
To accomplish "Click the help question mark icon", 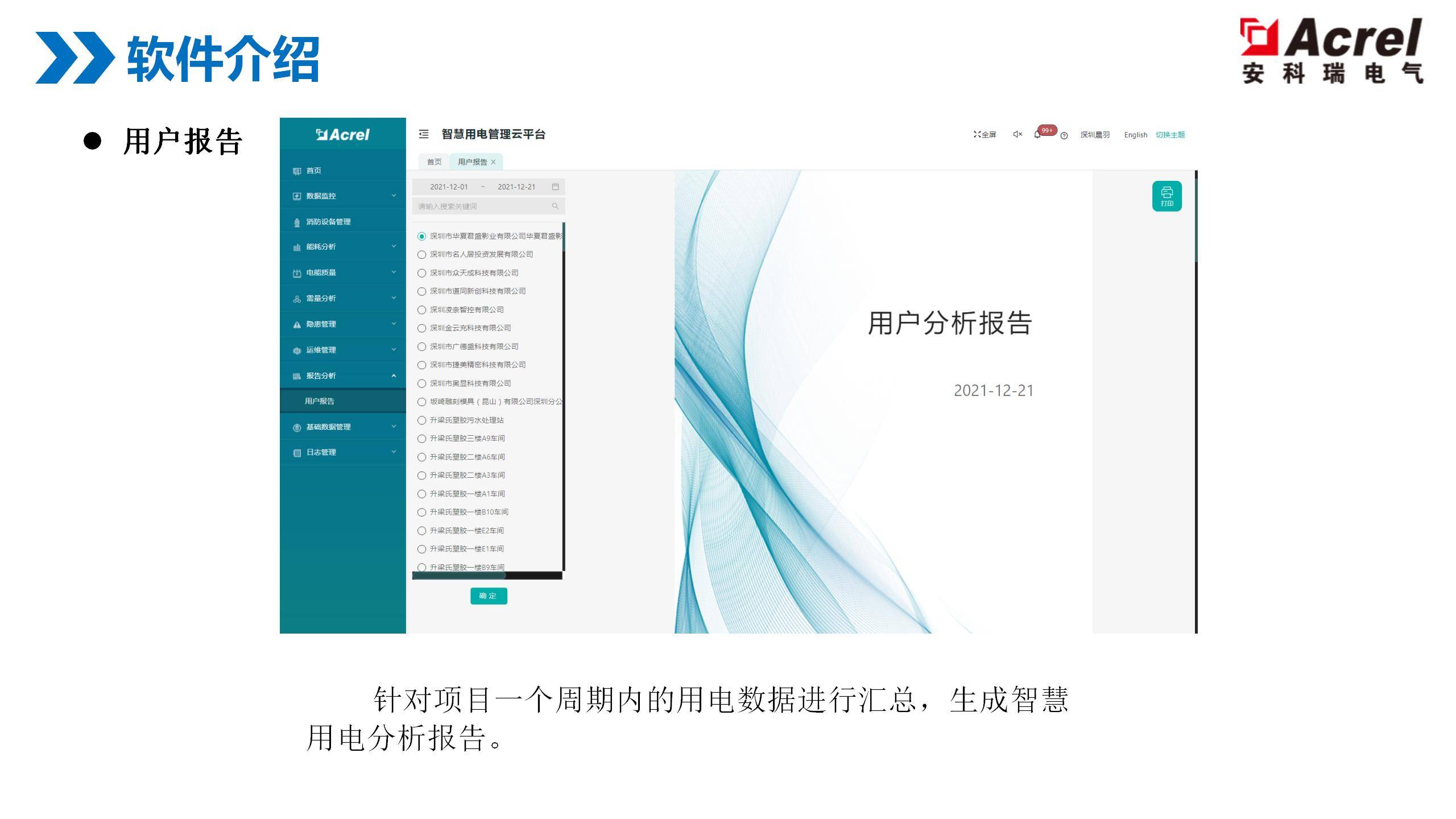I will tap(1064, 135).
